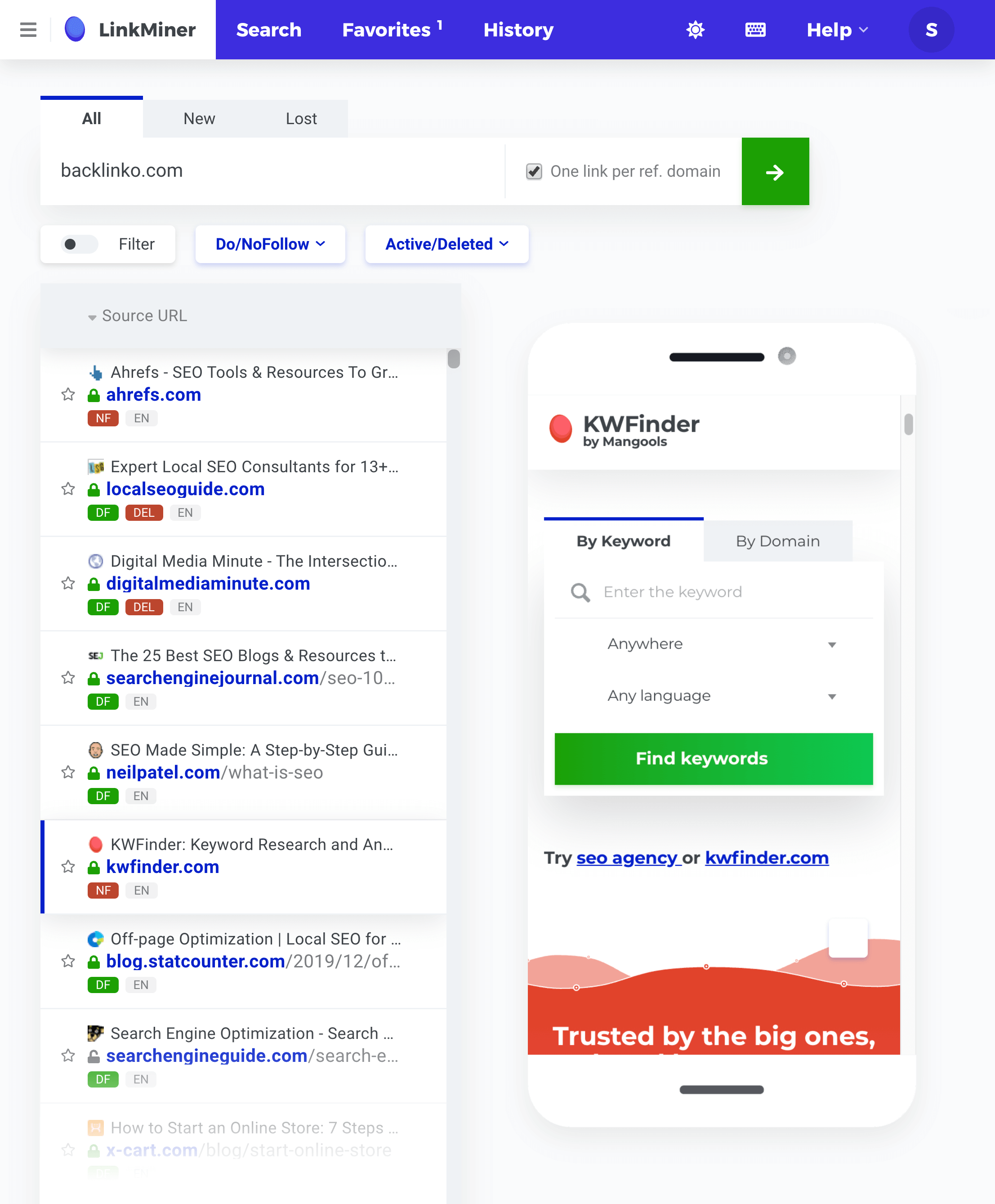This screenshot has width=995, height=1204.
Task: Click the Find keywords green button
Action: coord(713,758)
